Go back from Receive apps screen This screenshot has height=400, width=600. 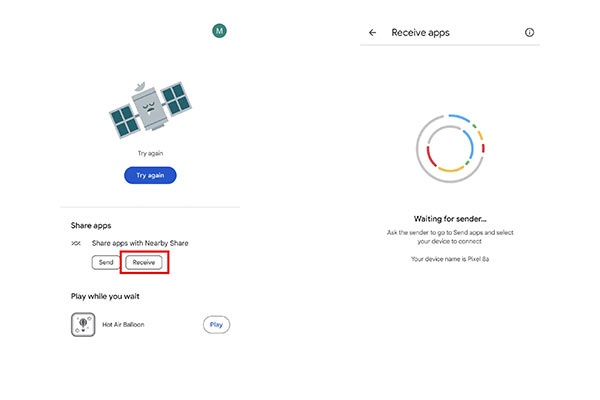pyautogui.click(x=373, y=33)
